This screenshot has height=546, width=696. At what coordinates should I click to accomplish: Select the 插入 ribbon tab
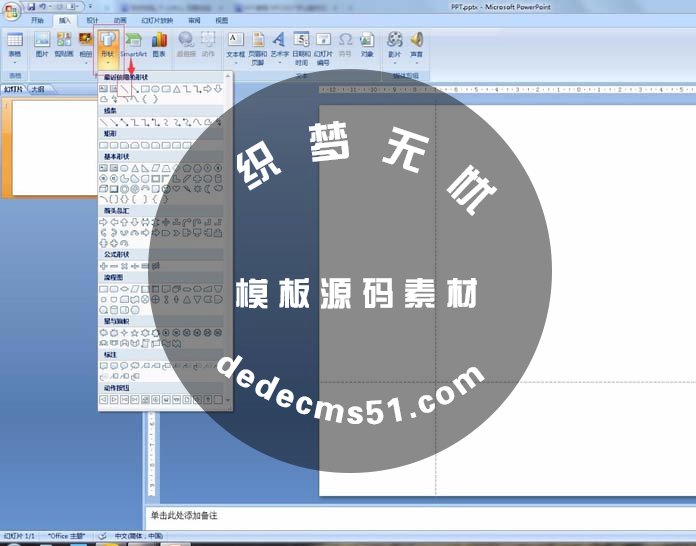tap(65, 20)
